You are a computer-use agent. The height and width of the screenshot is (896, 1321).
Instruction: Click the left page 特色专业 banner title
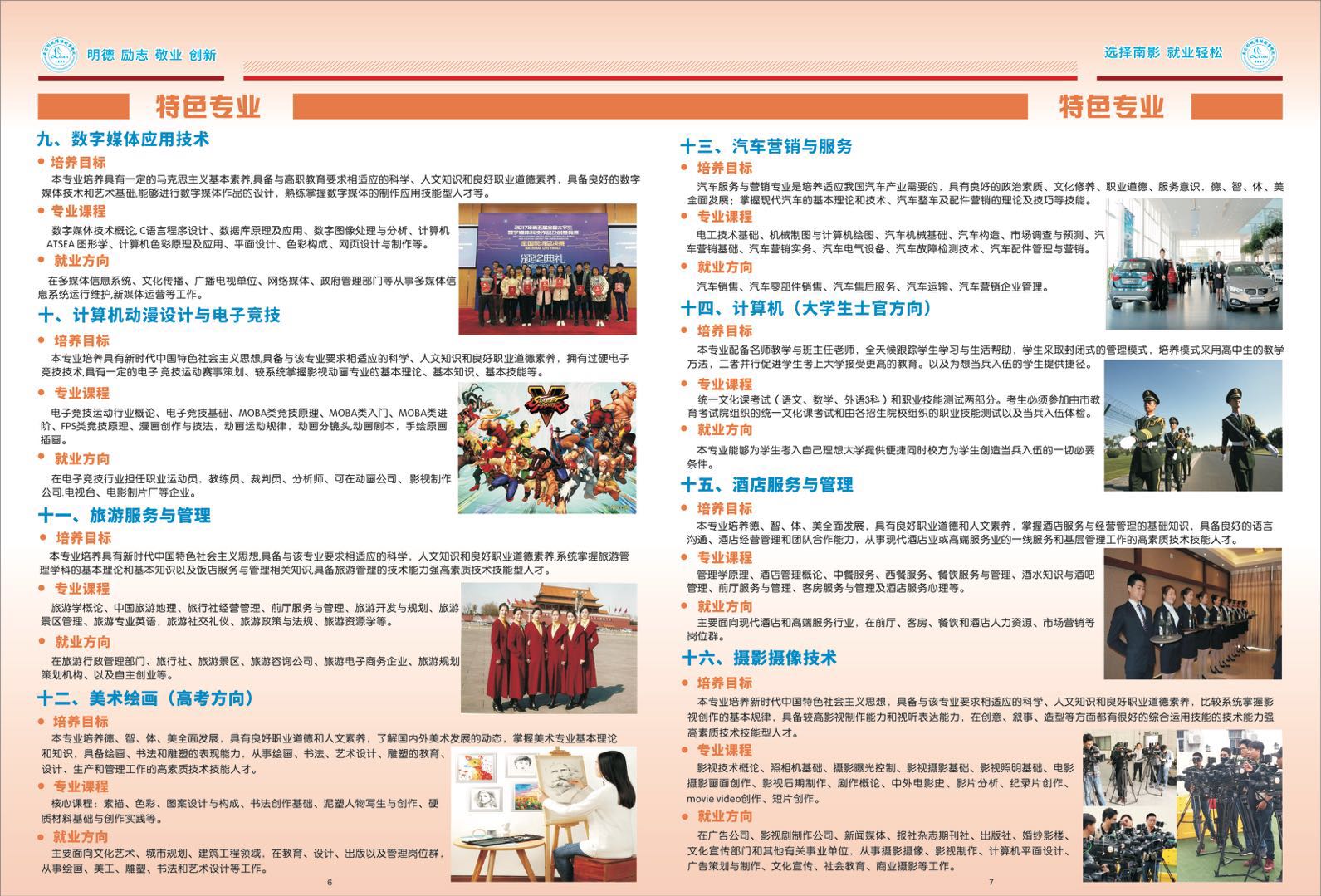[208, 106]
